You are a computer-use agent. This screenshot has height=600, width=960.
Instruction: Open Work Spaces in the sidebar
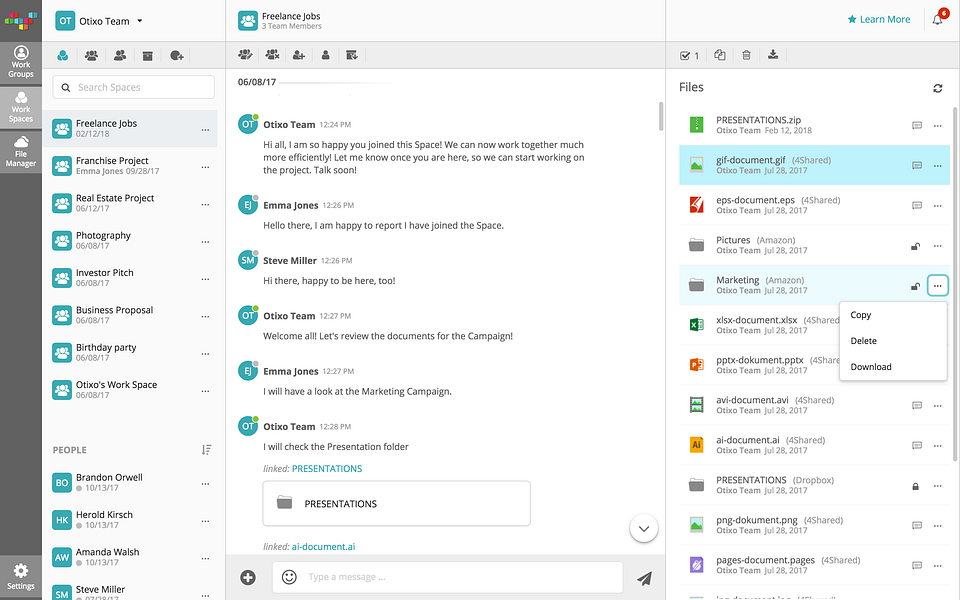(21, 107)
